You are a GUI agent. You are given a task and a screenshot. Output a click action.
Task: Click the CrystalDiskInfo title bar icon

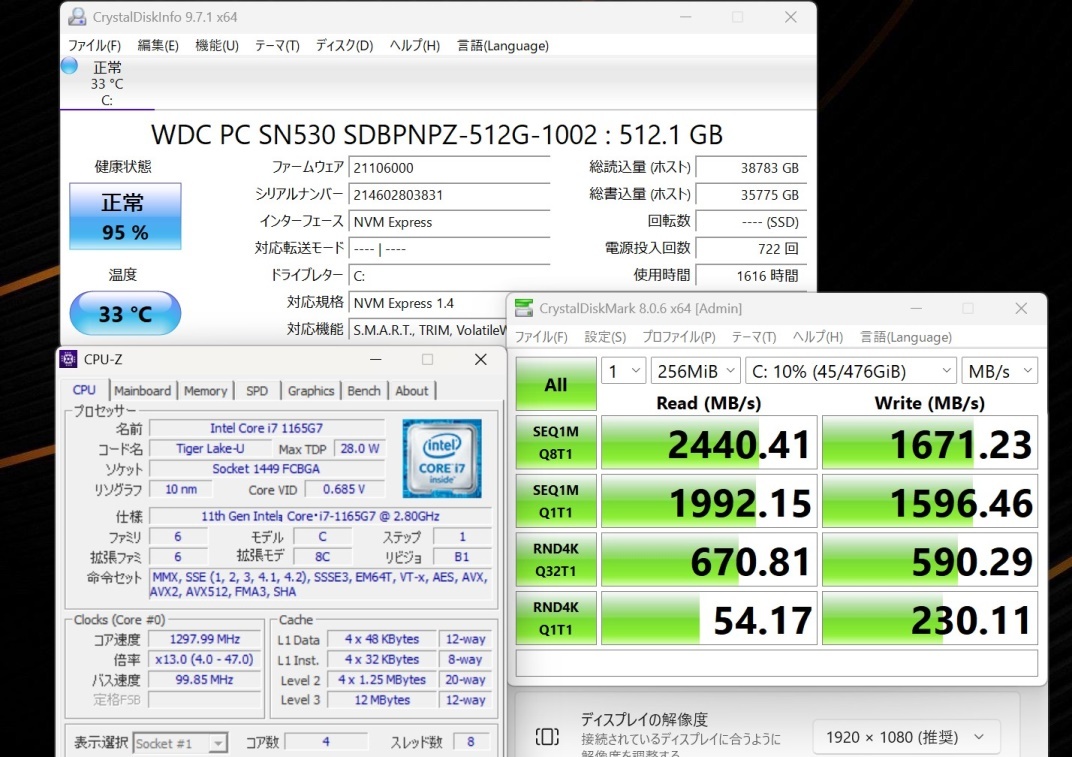click(x=77, y=17)
